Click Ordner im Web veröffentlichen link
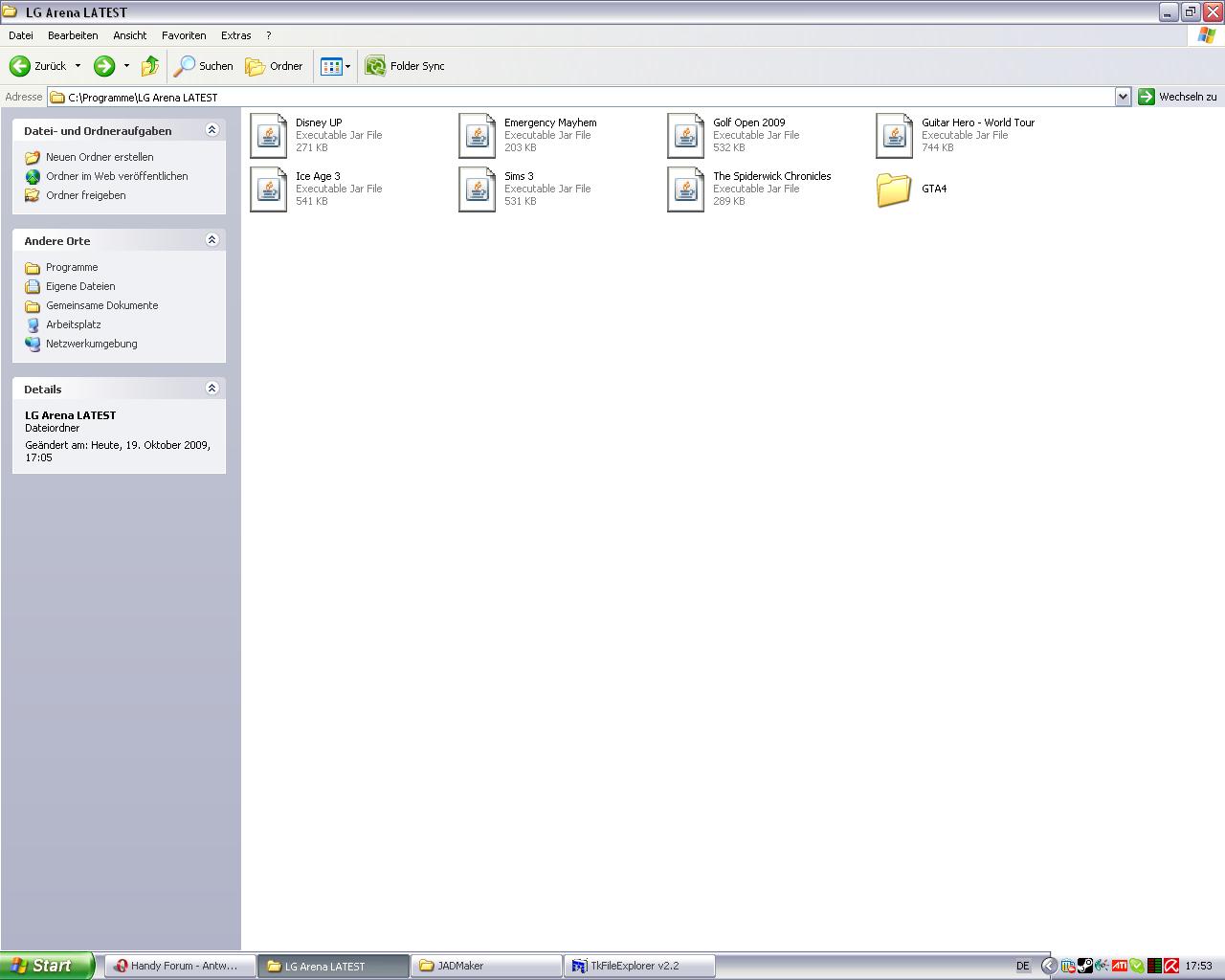The height and width of the screenshot is (980, 1225). [x=117, y=176]
